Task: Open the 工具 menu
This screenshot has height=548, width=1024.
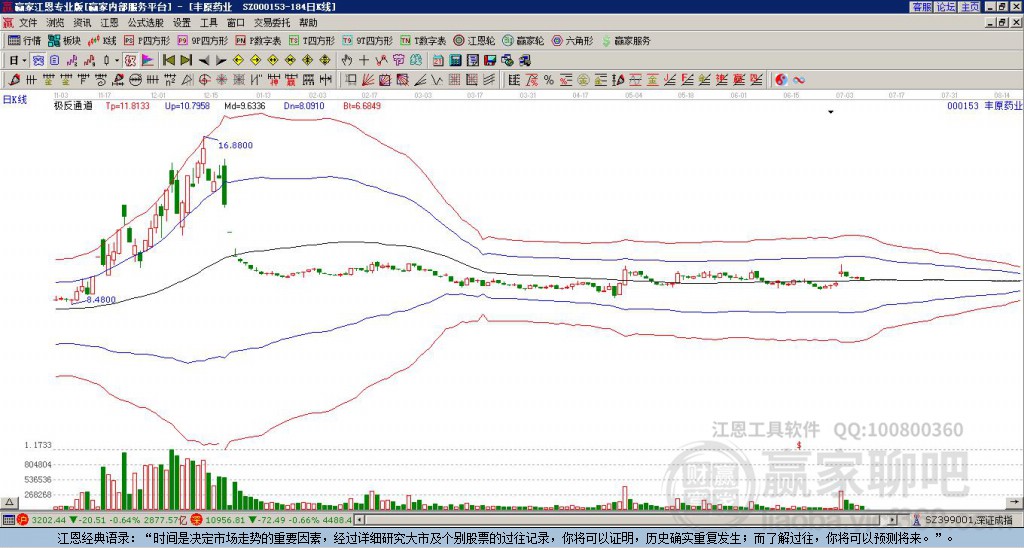Action: coord(208,23)
